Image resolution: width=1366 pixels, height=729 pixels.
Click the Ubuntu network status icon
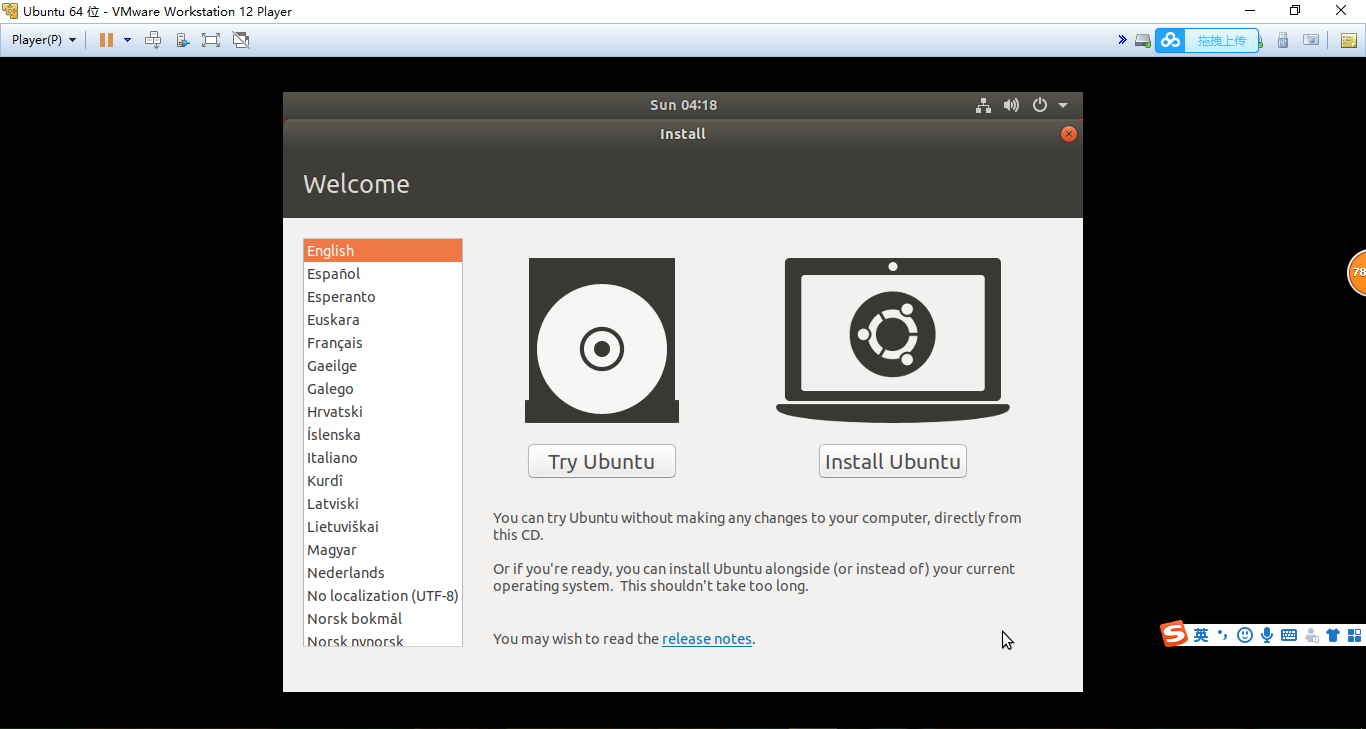click(x=983, y=105)
